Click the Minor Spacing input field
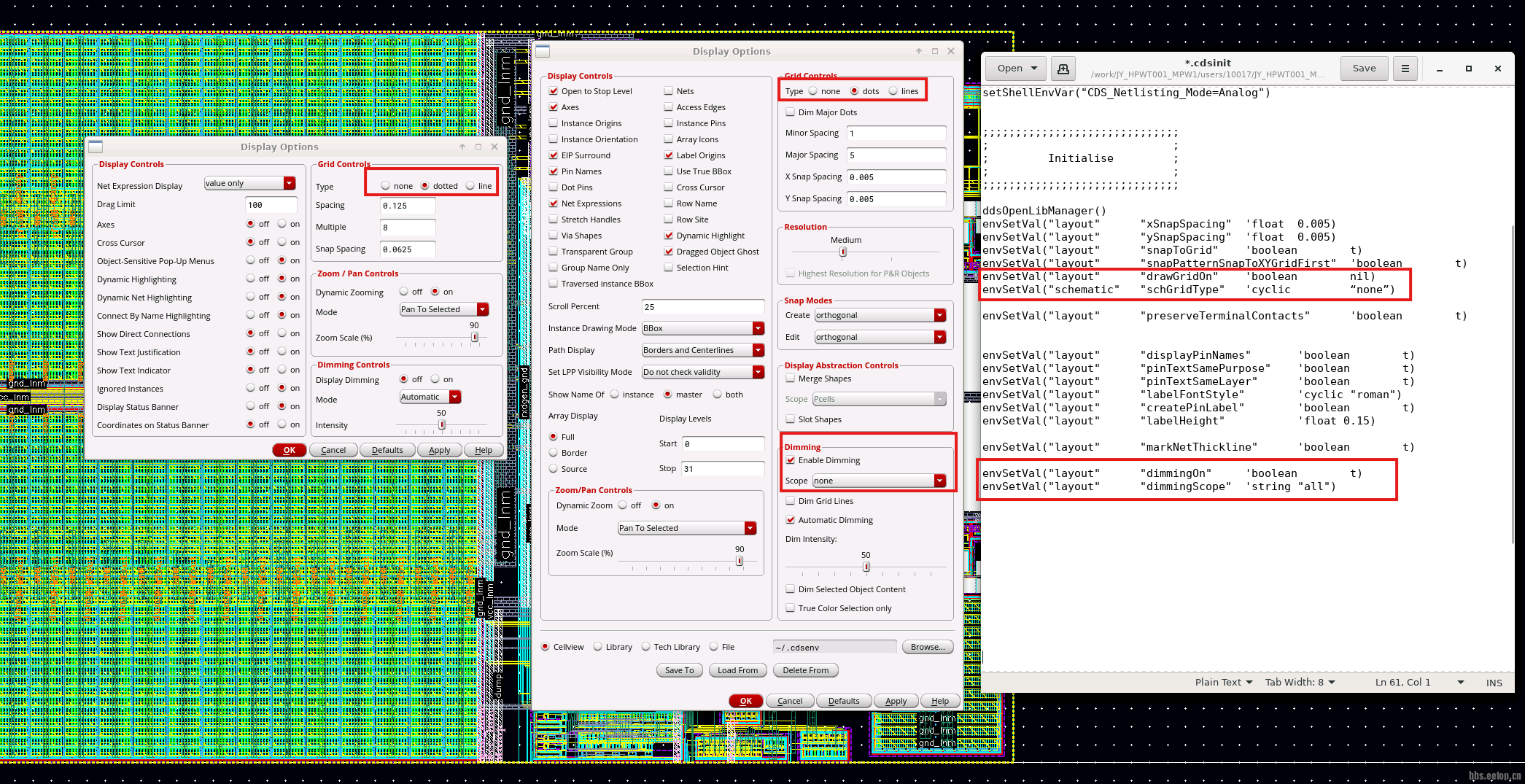Image resolution: width=1525 pixels, height=784 pixels. point(896,133)
